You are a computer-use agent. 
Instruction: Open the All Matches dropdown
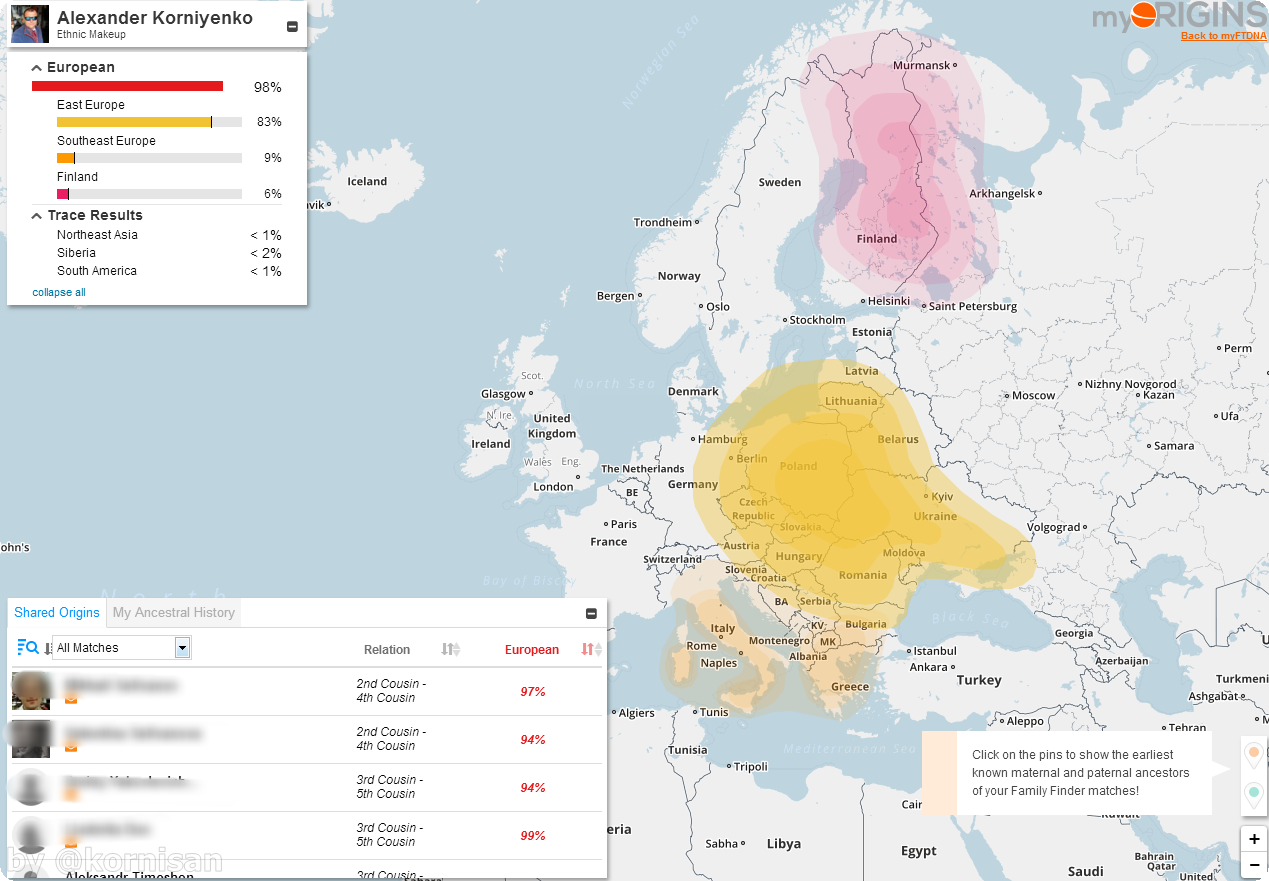point(121,648)
